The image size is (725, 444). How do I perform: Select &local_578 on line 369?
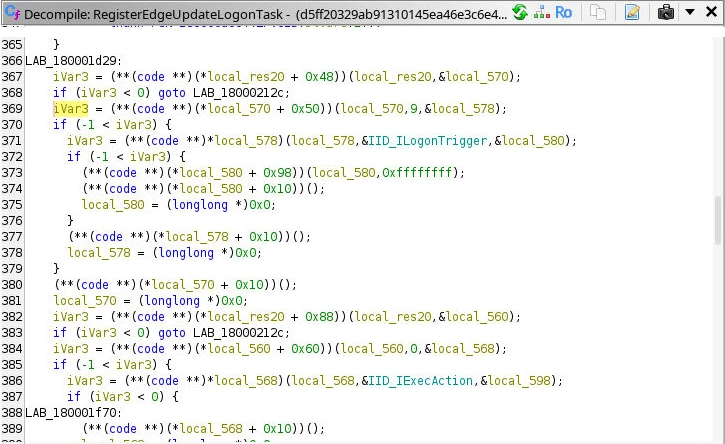point(460,109)
